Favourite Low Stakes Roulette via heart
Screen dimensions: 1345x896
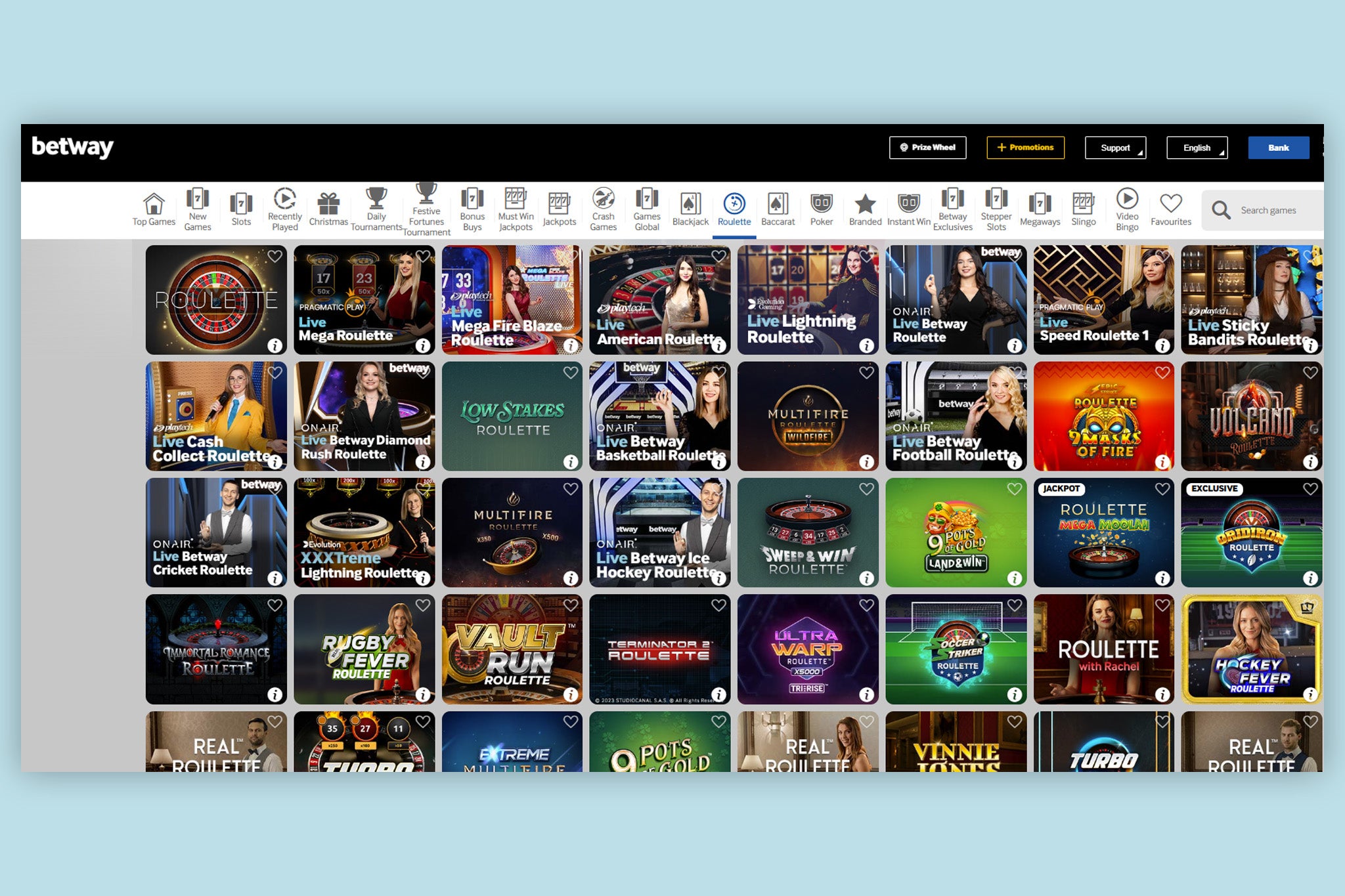click(x=571, y=373)
